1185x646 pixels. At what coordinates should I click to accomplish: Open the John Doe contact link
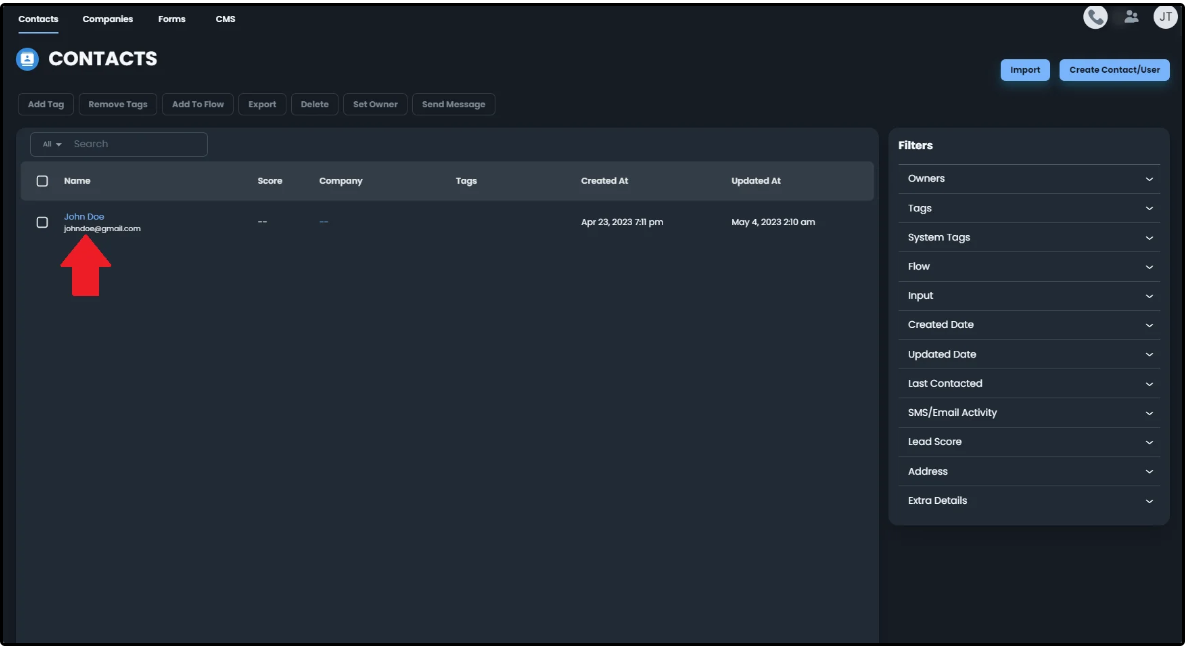(x=84, y=216)
